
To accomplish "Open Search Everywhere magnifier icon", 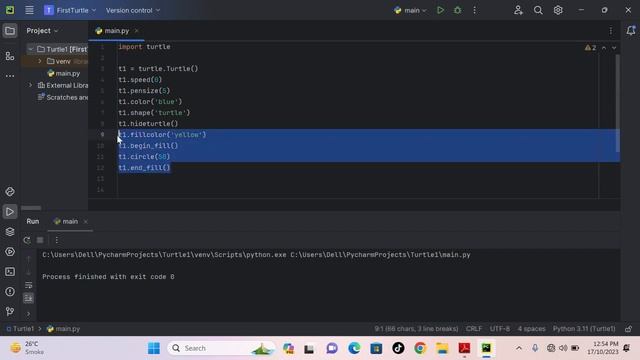I will tap(538, 10).
